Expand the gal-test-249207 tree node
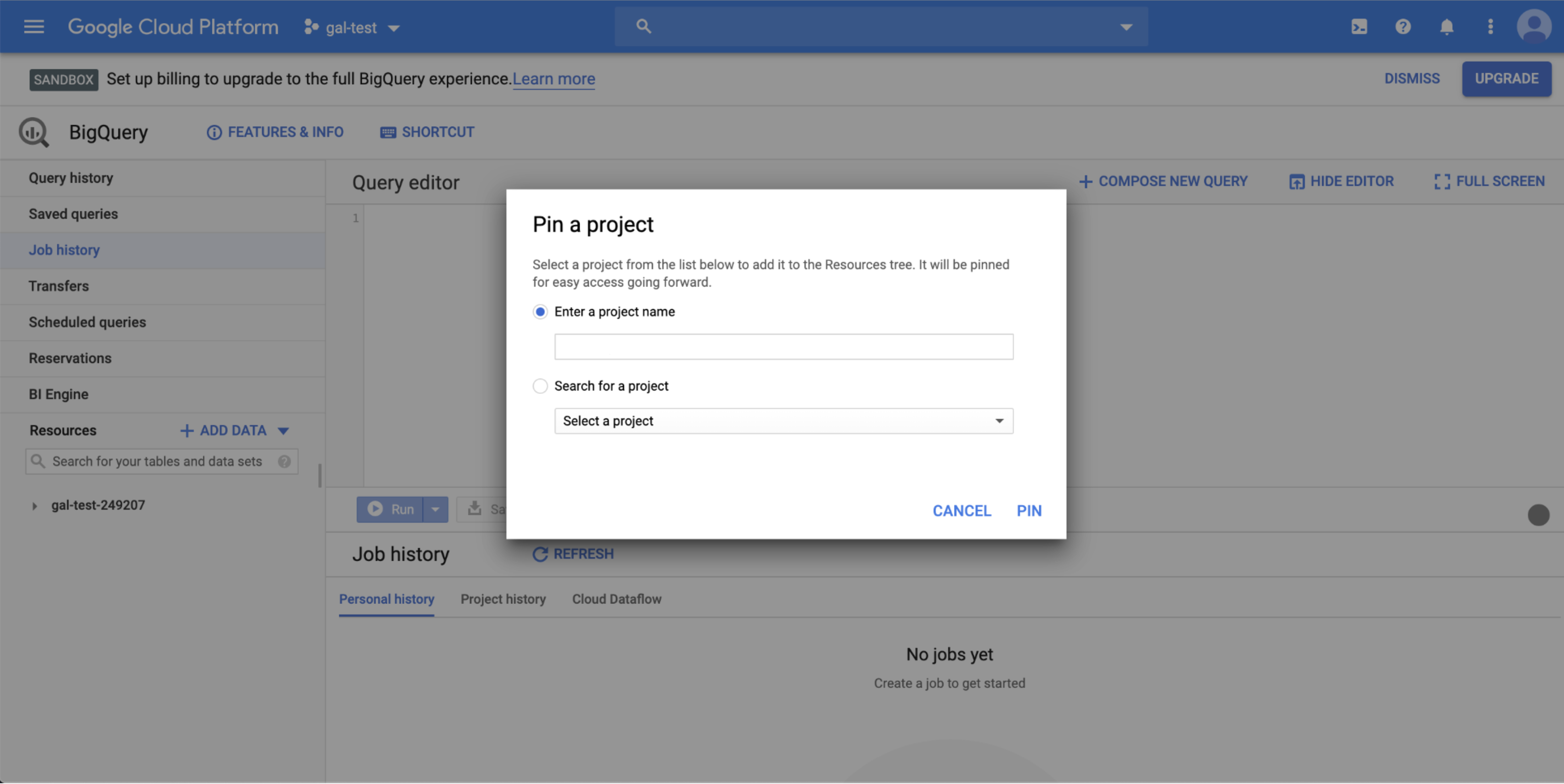 click(35, 506)
